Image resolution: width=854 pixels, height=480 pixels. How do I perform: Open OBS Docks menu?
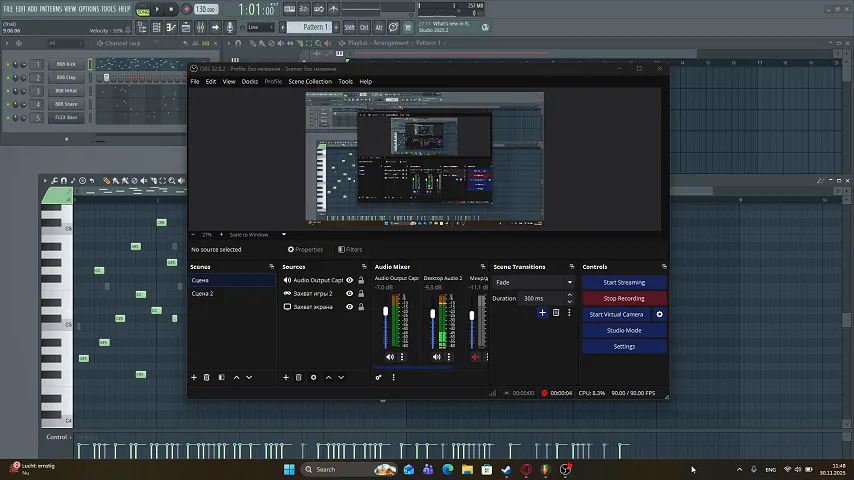coord(250,81)
